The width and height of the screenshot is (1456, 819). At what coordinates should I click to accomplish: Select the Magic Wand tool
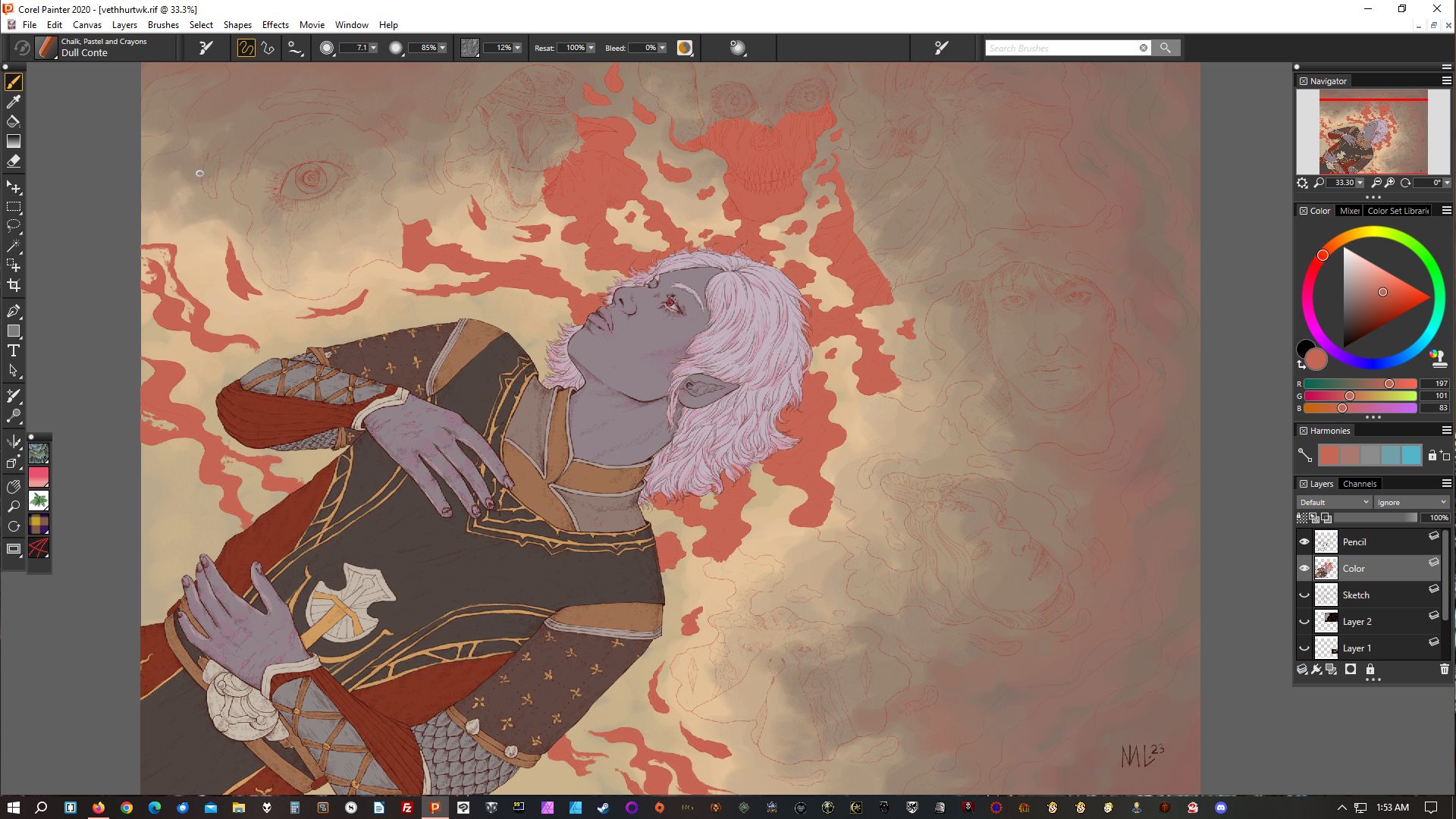[14, 246]
